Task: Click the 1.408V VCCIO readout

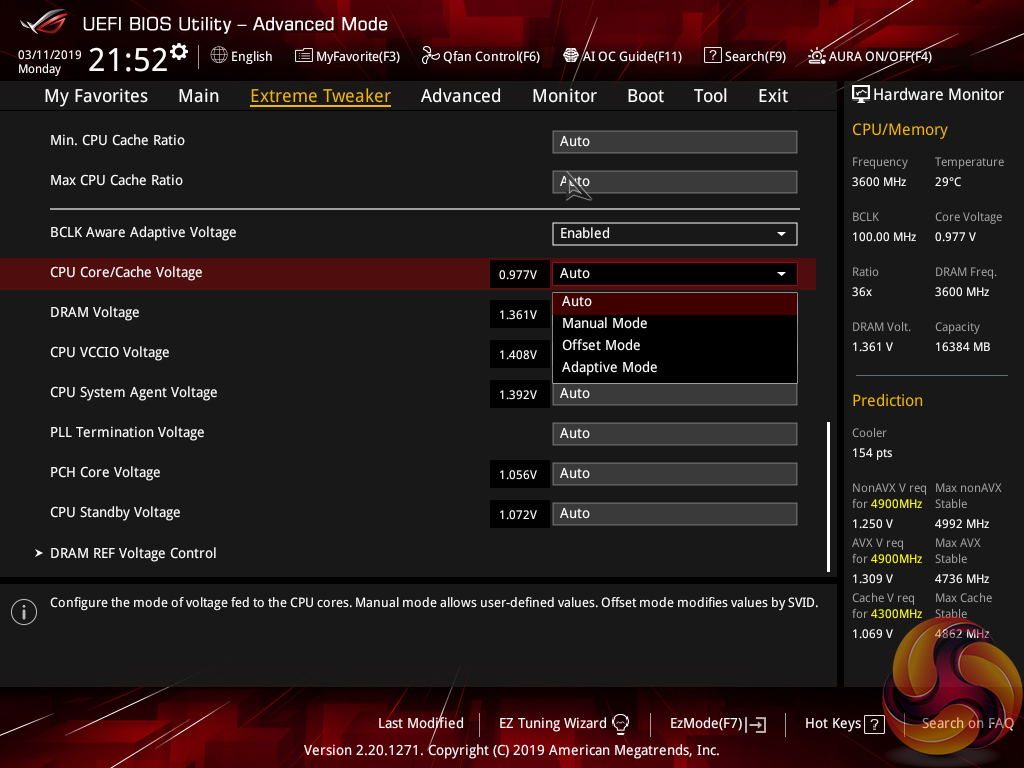Action: [x=519, y=354]
